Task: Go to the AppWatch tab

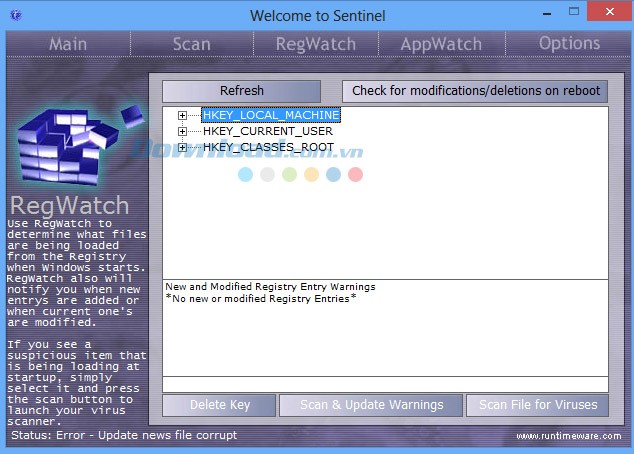Action: coord(440,44)
